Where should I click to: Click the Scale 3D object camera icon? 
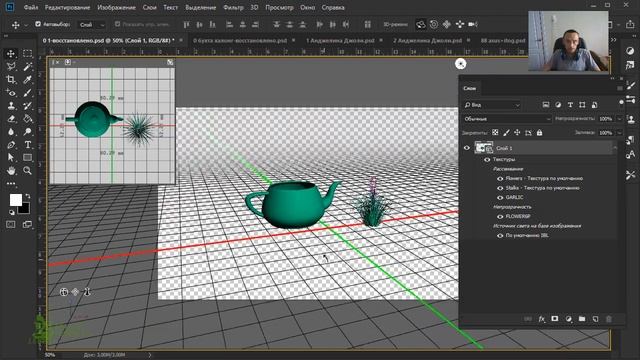(473, 24)
